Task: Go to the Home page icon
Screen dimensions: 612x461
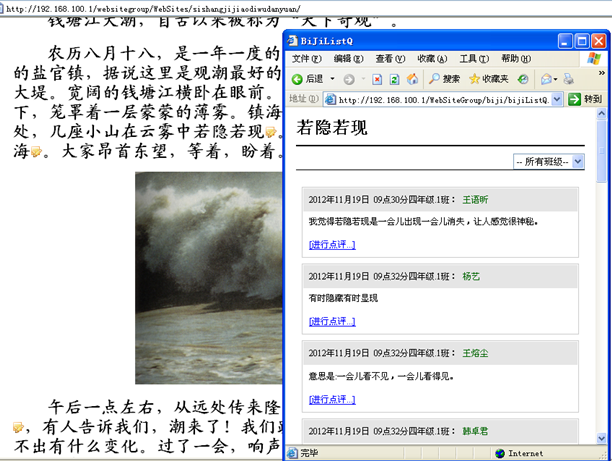Action: pos(412,79)
